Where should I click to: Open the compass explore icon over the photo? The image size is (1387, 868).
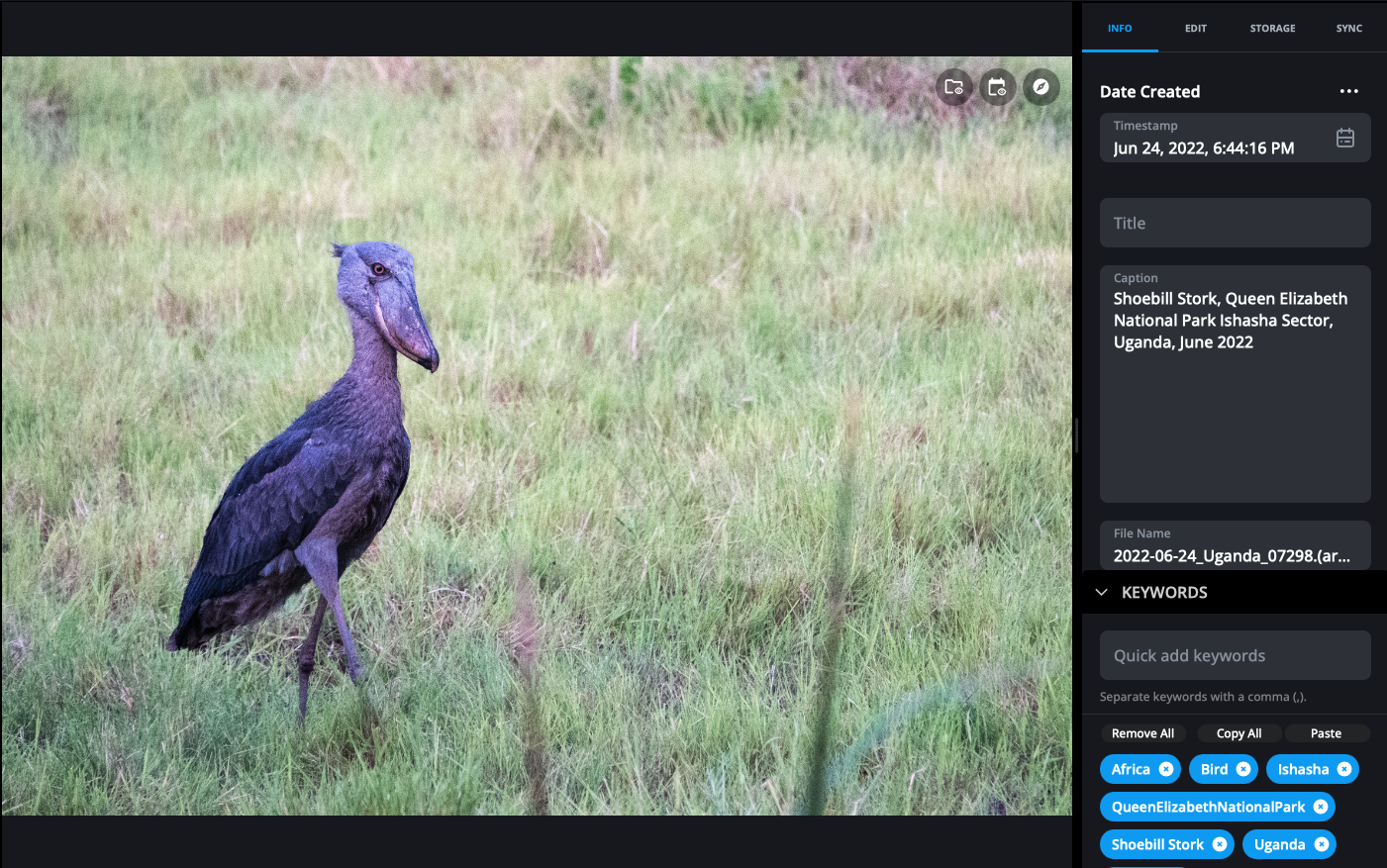1040,87
